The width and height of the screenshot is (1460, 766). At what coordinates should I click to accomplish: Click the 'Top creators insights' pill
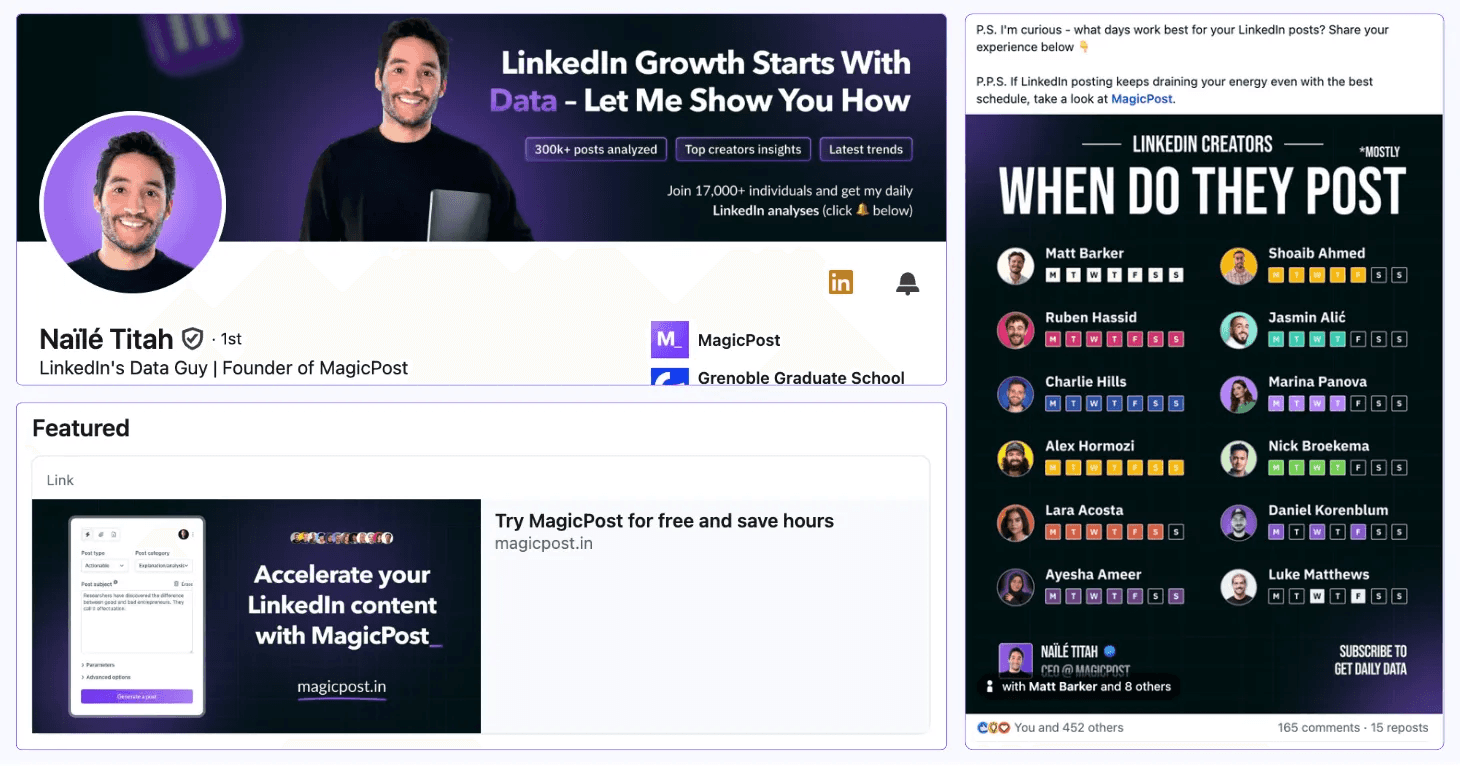[743, 149]
